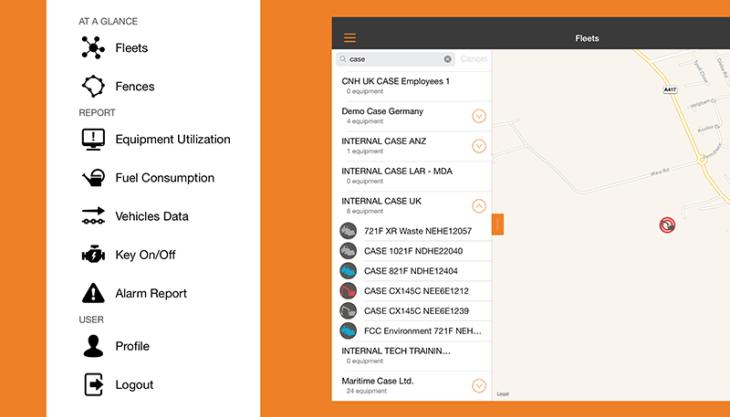The image size is (730, 417).
Task: Cancel the fleet search
Action: (x=474, y=59)
